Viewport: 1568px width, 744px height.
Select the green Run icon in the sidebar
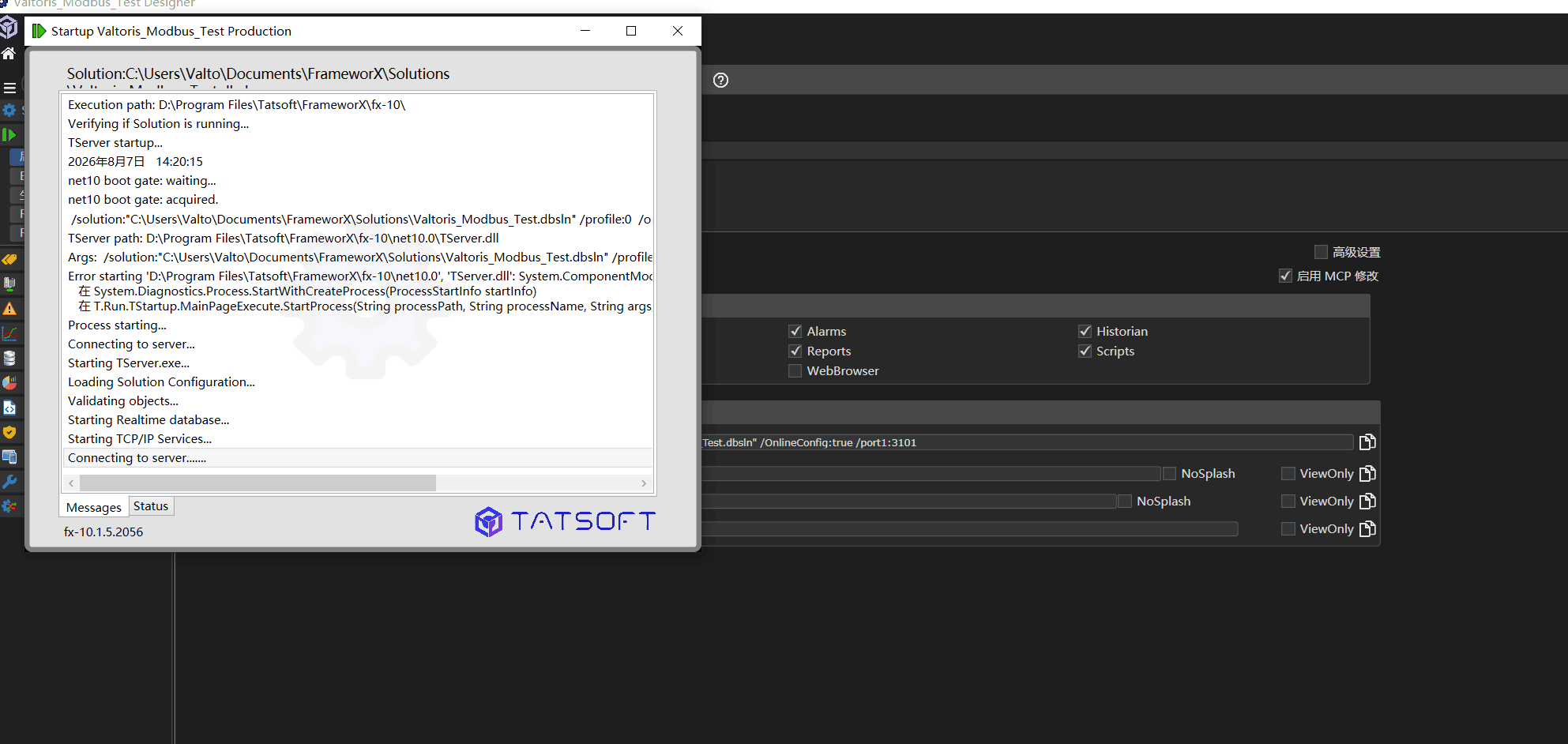click(9, 135)
